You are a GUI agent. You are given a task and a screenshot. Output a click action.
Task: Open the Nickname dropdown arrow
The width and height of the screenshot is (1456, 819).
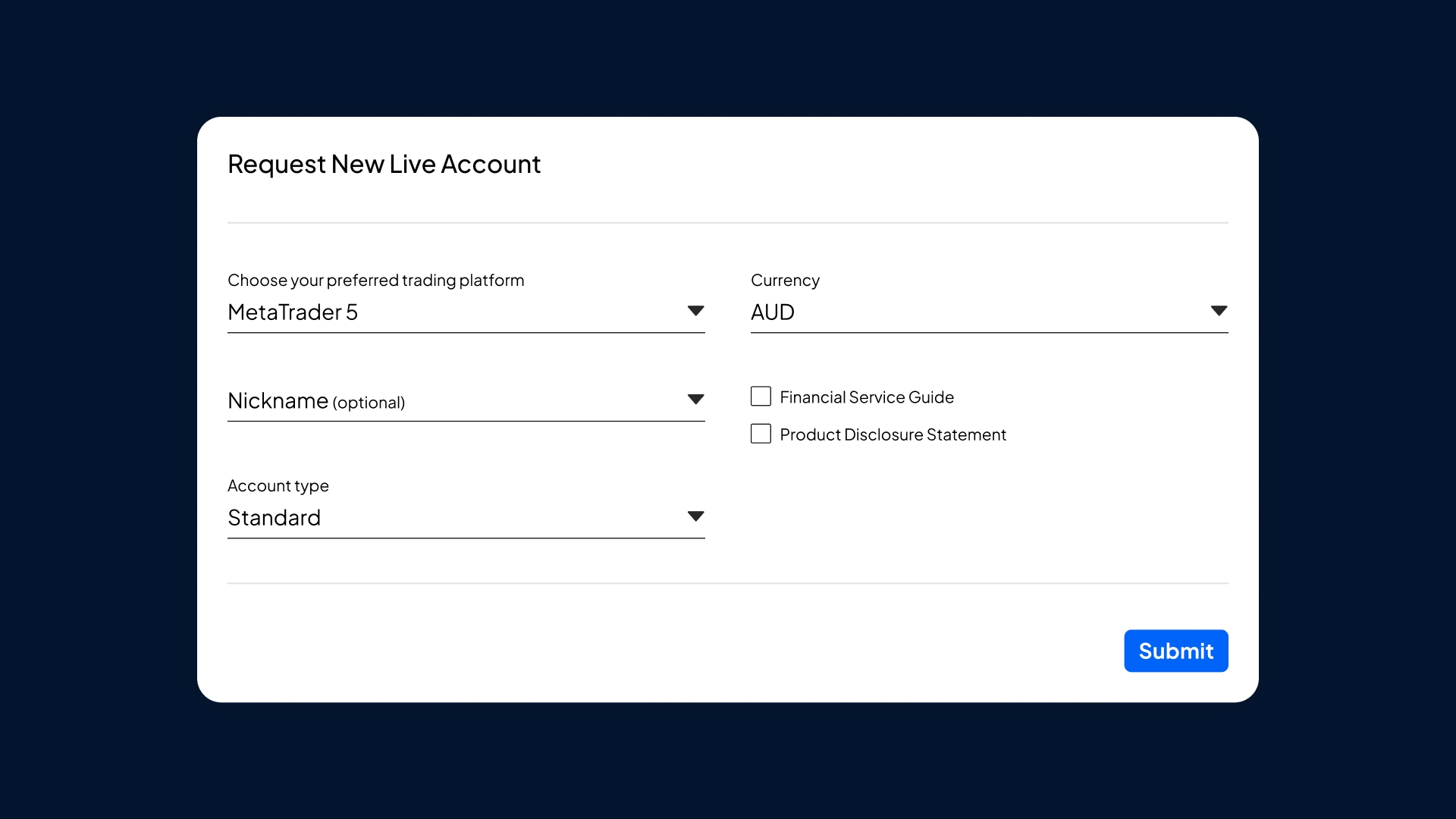pyautogui.click(x=695, y=400)
